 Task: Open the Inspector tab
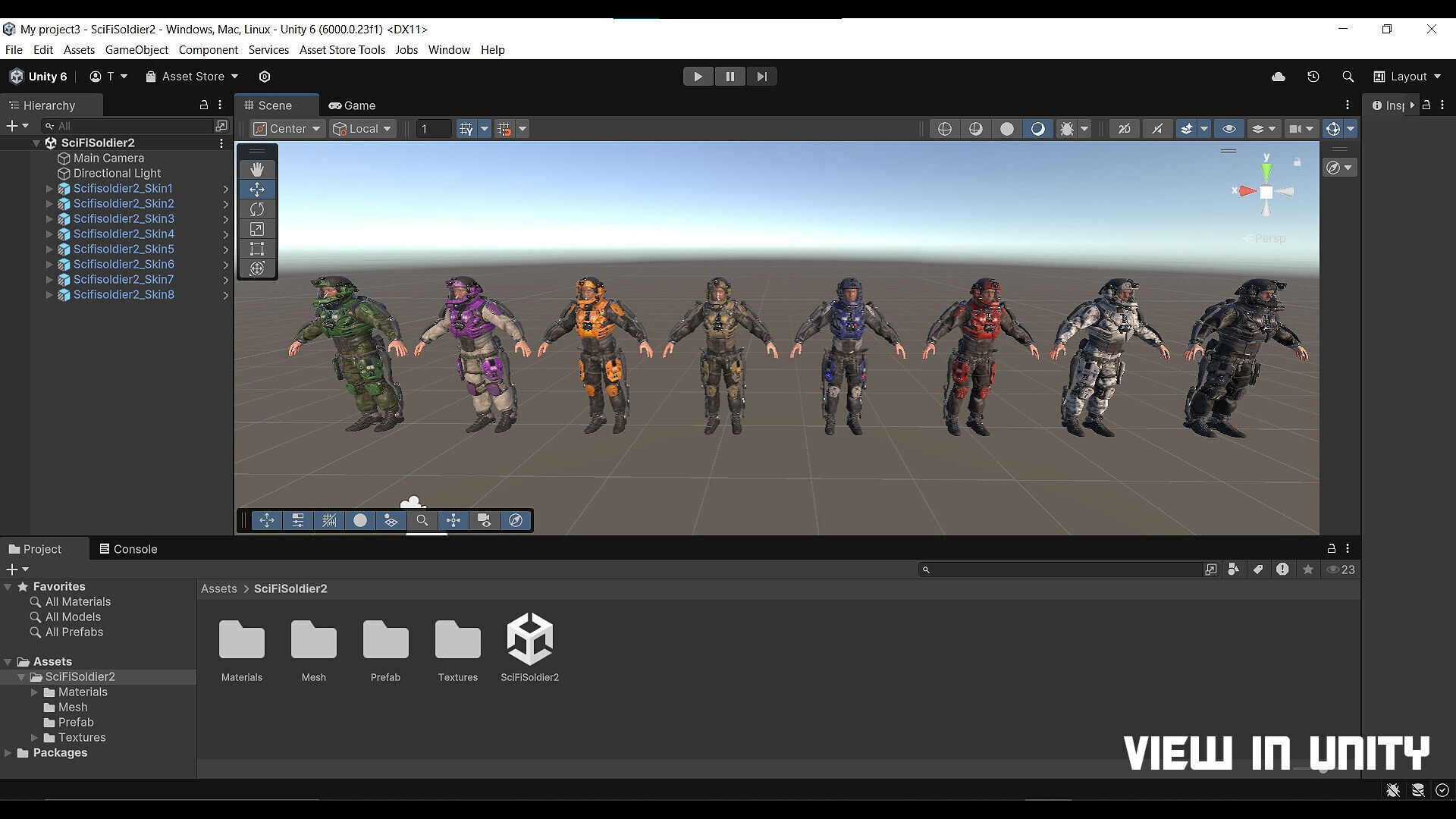pos(1388,105)
